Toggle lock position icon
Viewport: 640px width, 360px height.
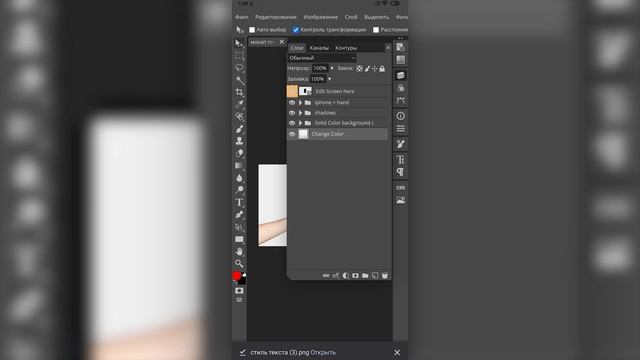coord(374,69)
